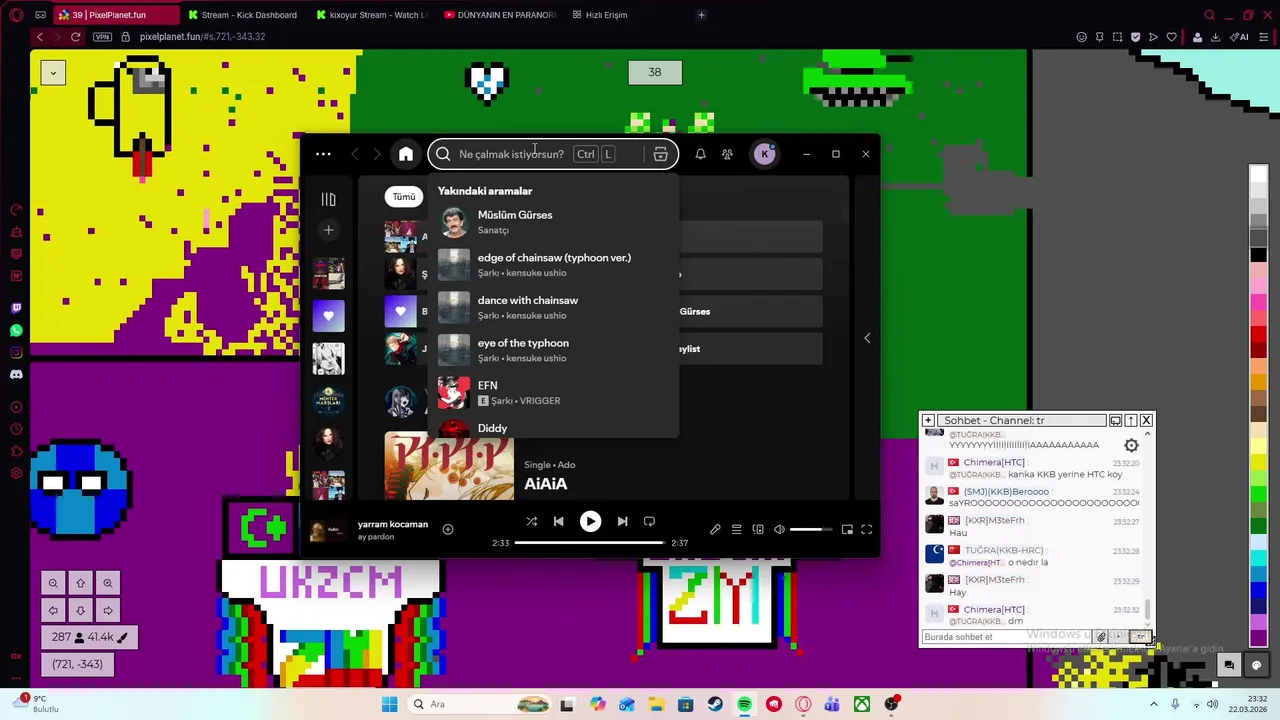Move PixelPlanet canvas right

pyautogui.click(x=107, y=610)
